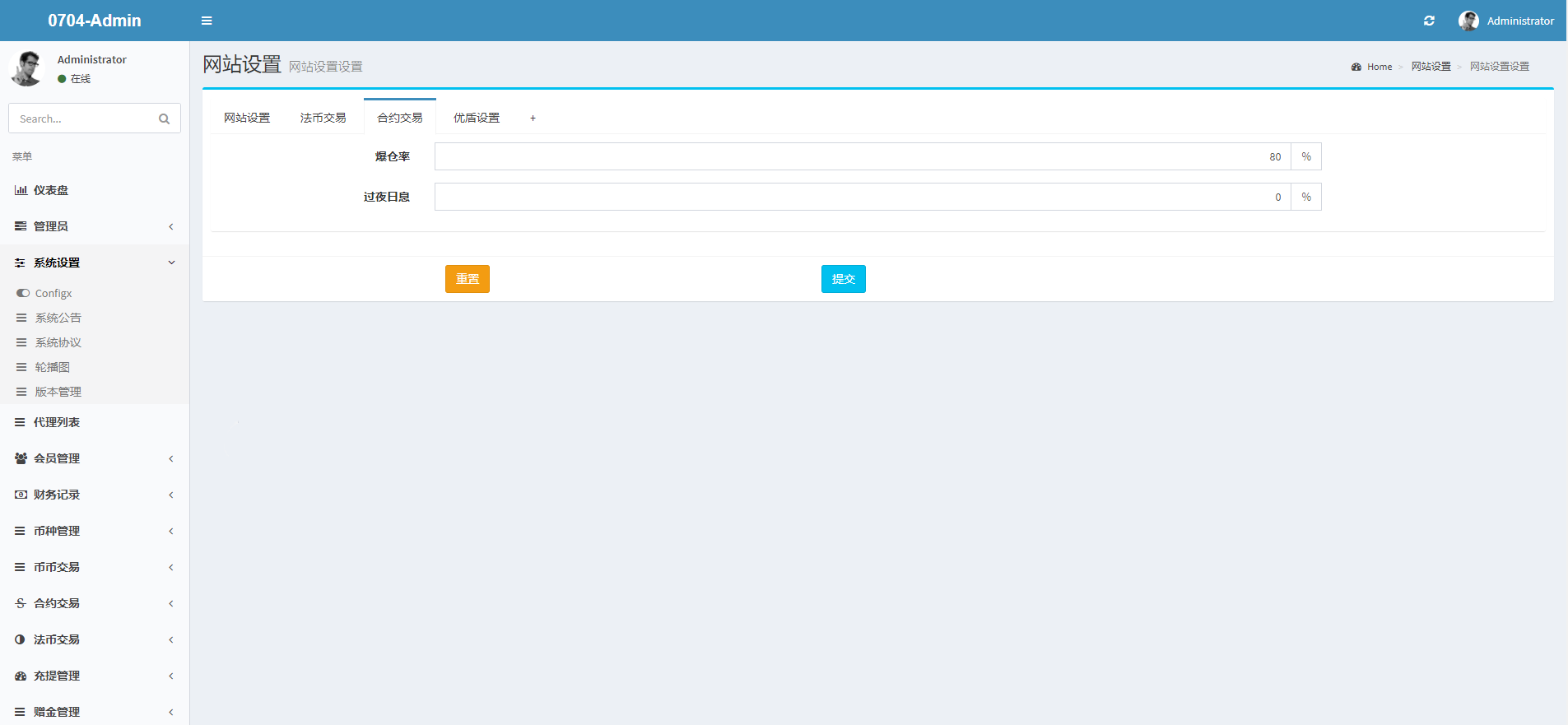Click the Home dashboard icon in breadcrumb
The image size is (1568, 725).
pos(1356,67)
